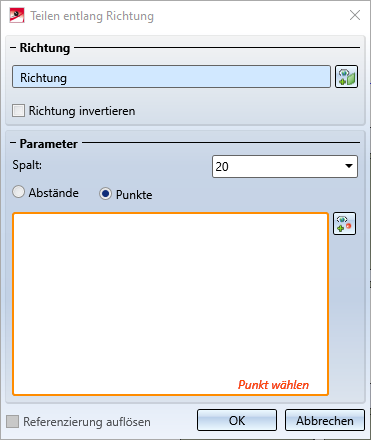Click inside the Spalt value field

click(x=277, y=166)
